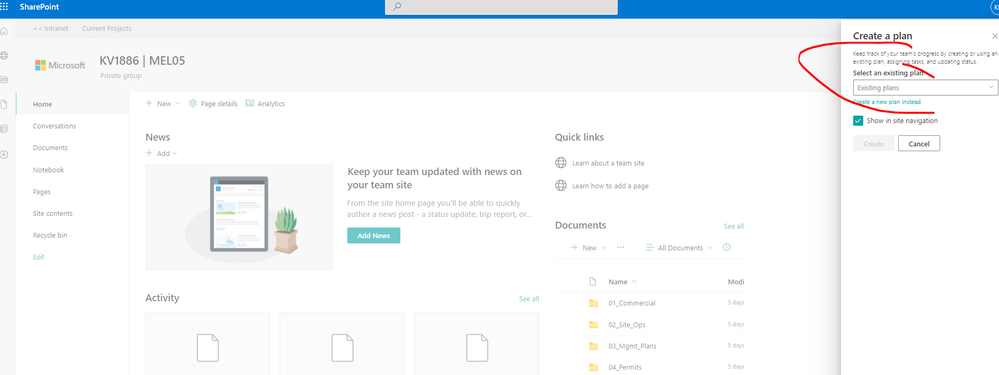
Task: Click the Cancel button
Action: point(919,144)
